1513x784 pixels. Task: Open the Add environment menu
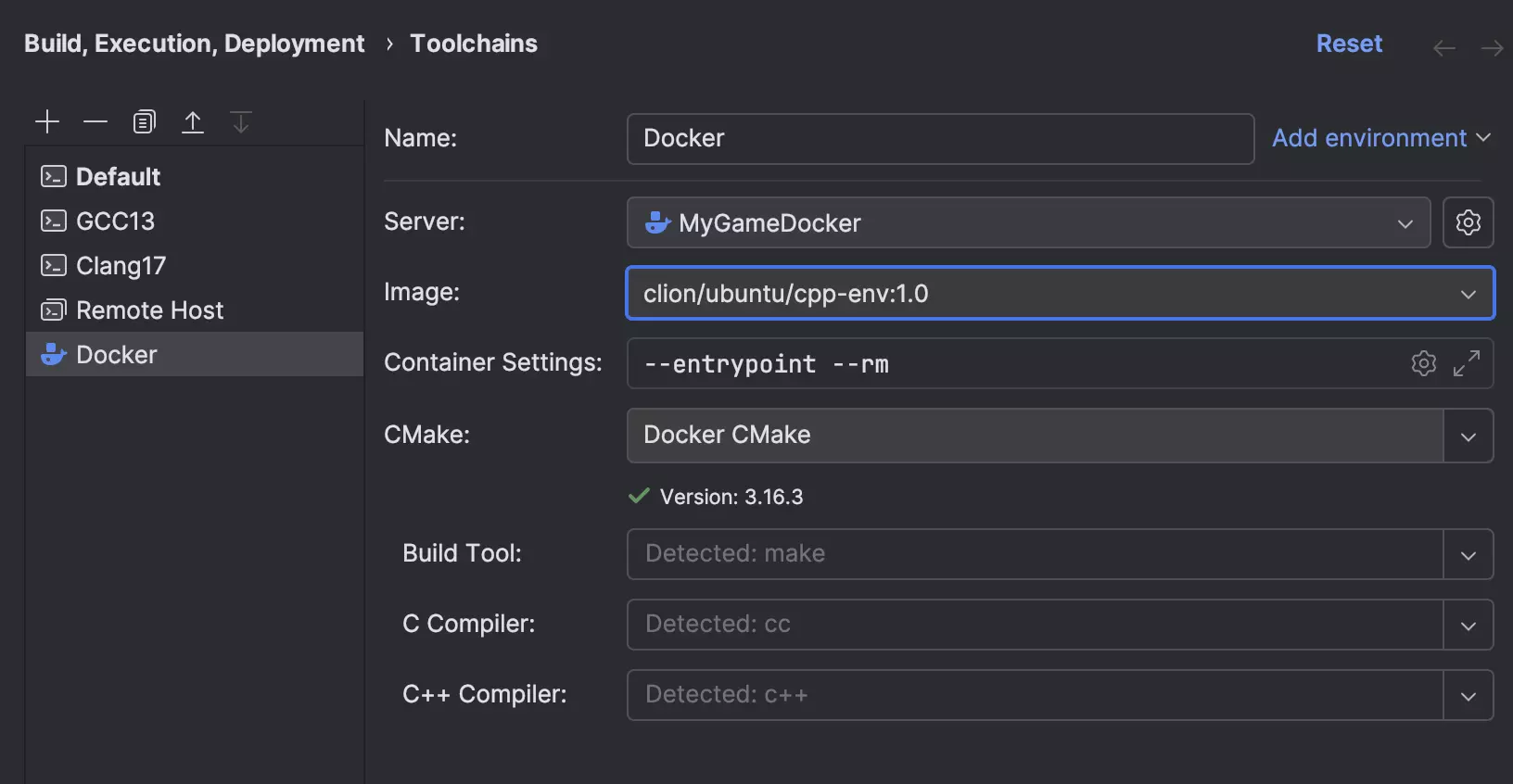pos(1379,138)
